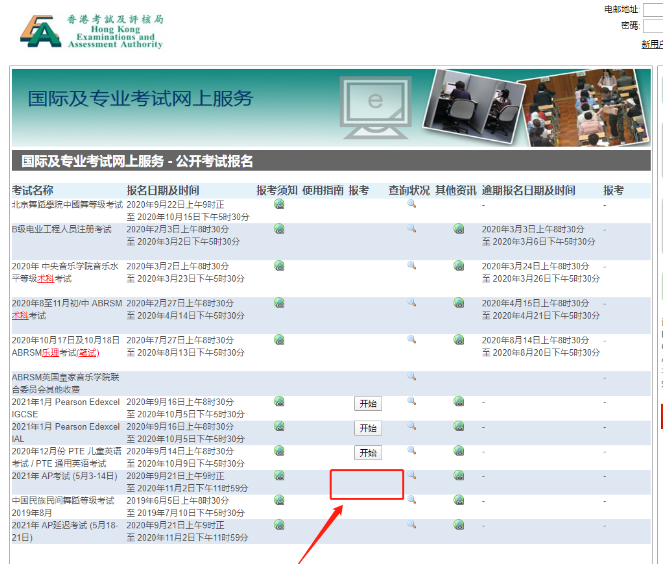
Task: Open exam notice icon for 中央音乐学院音乐水平等级考试
Action: coord(279,266)
